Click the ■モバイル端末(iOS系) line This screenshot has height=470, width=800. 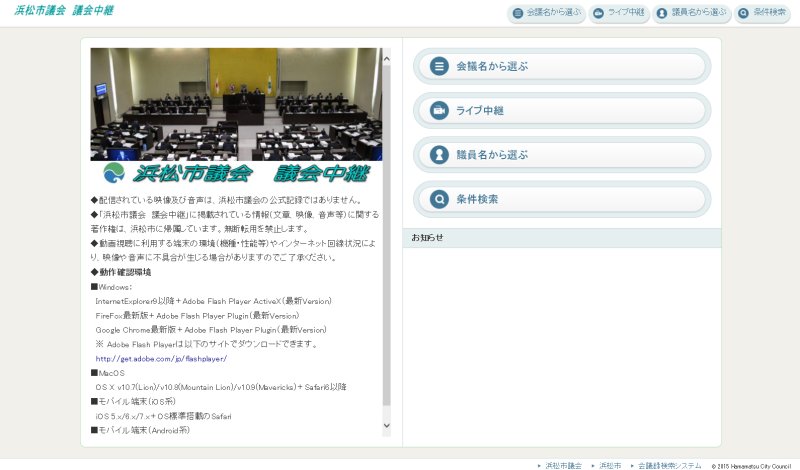pyautogui.click(x=133, y=402)
